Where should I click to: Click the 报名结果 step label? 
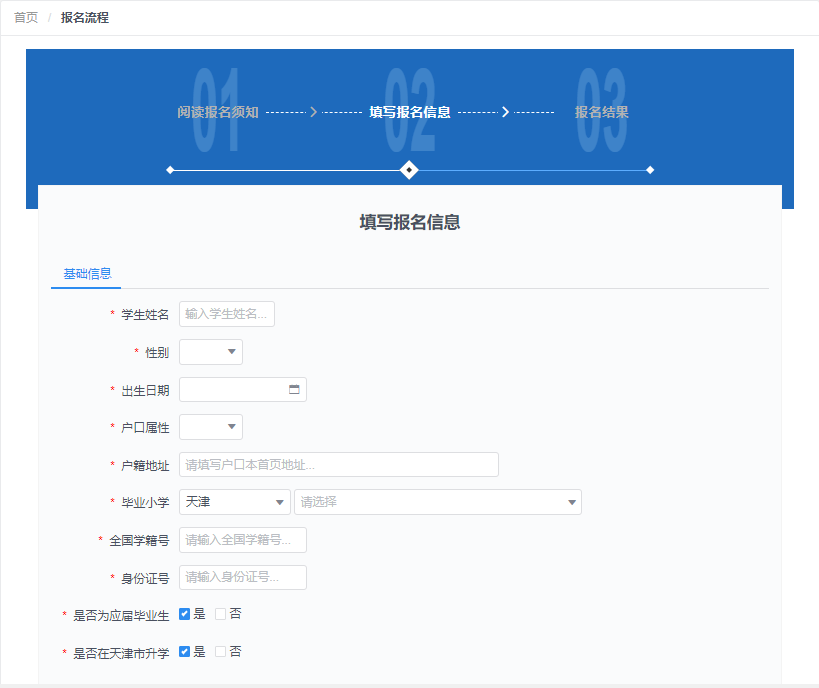click(x=602, y=112)
